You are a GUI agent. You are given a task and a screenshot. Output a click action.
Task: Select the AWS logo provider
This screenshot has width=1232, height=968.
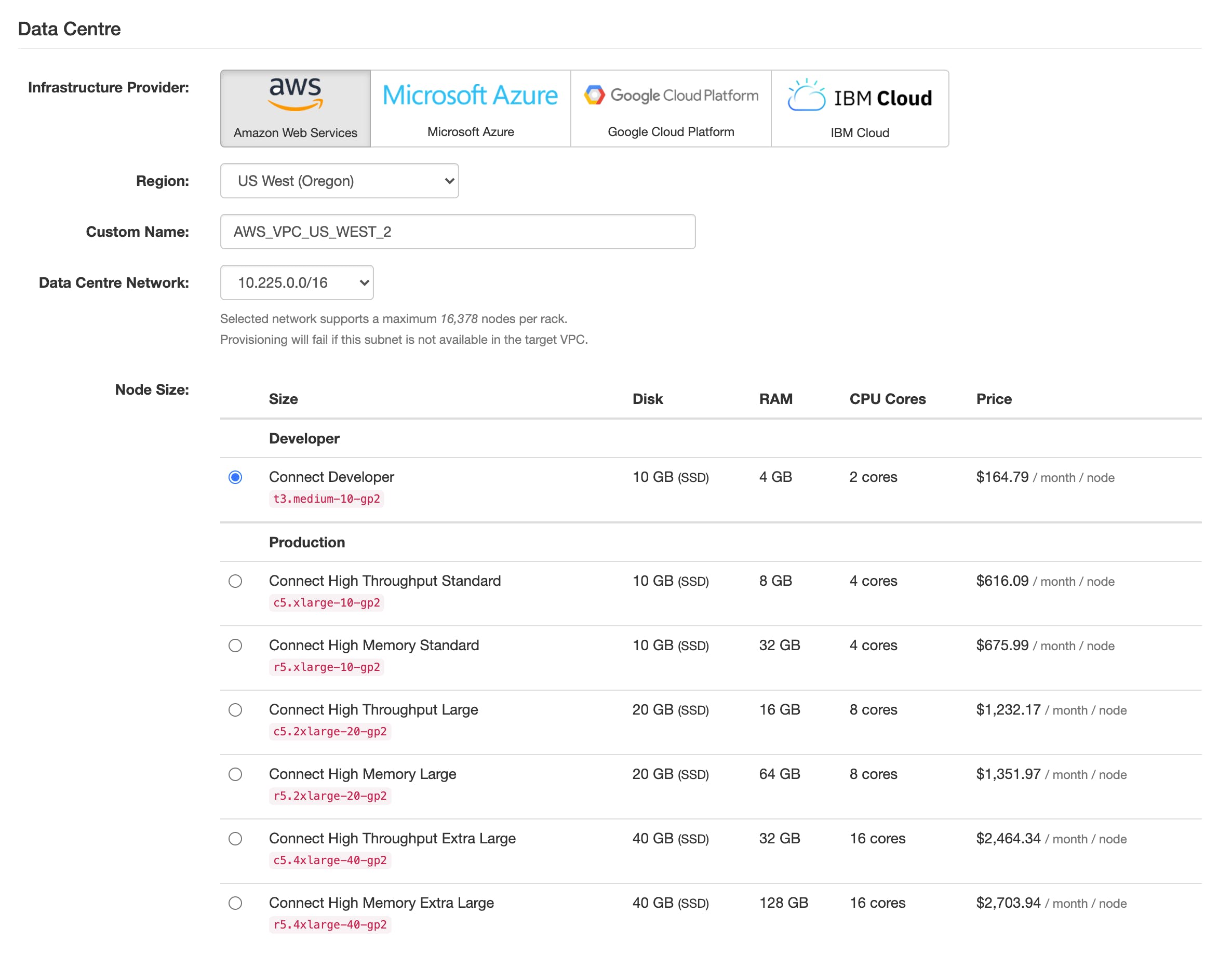click(x=295, y=94)
